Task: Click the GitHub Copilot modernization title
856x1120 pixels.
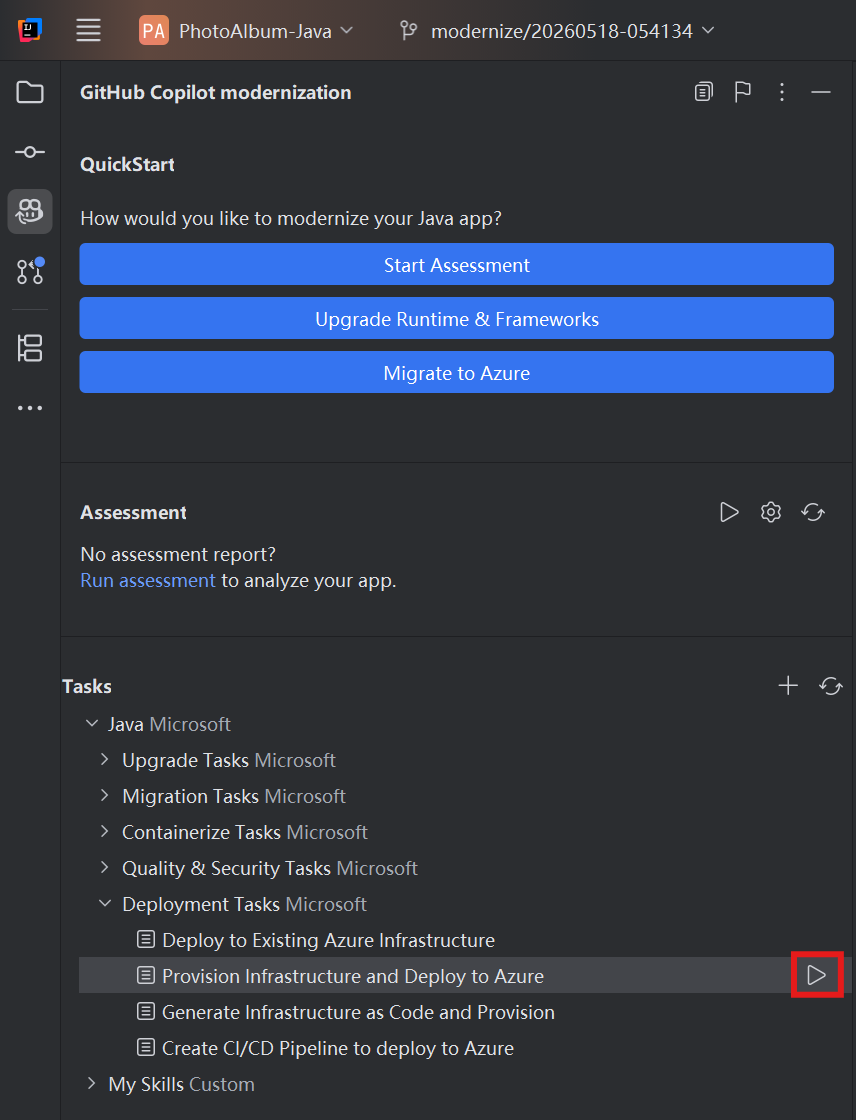Action: 215,92
